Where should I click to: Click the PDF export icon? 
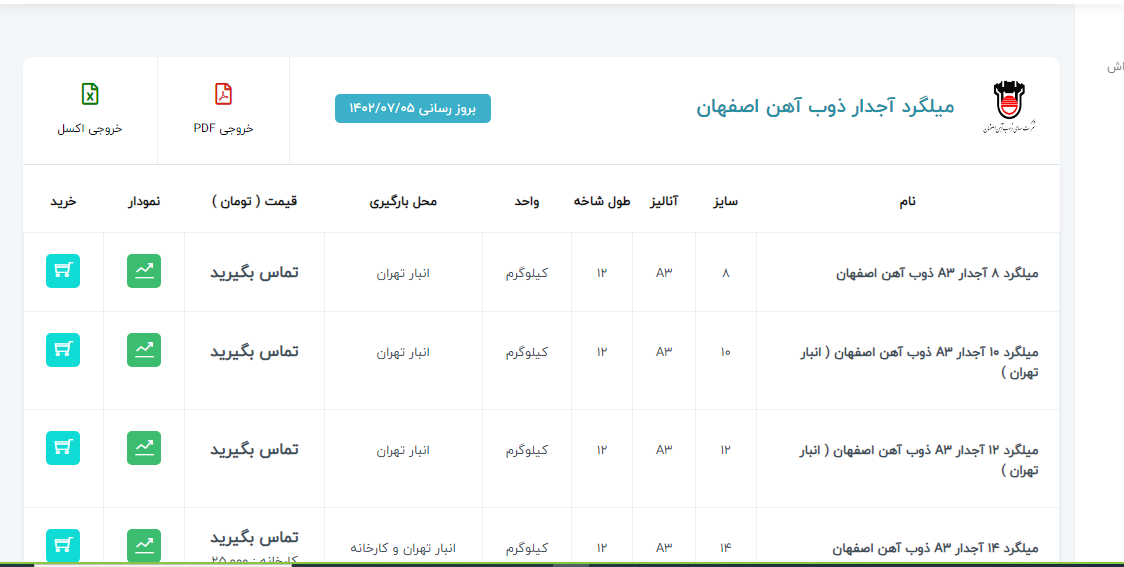tap(223, 95)
